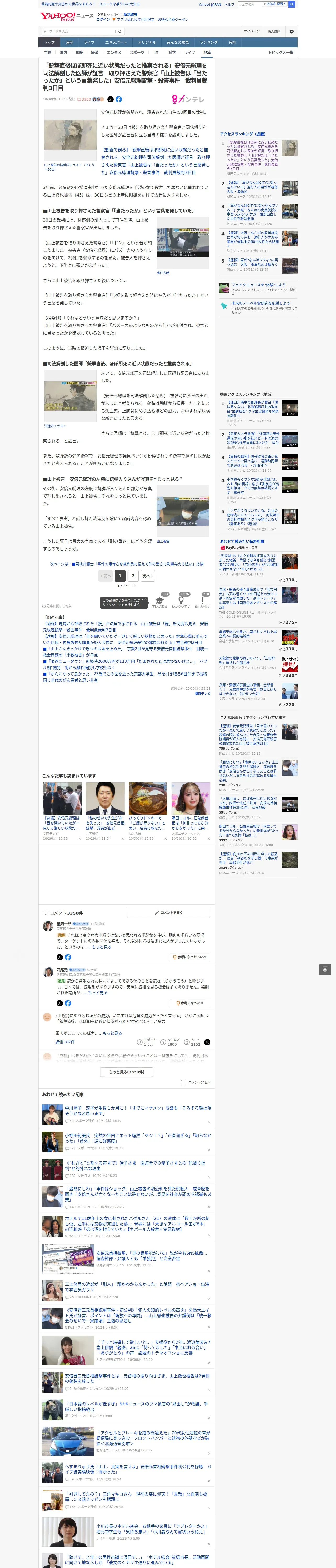
Task: Select the スポーツ category
Action: pos(137,52)
